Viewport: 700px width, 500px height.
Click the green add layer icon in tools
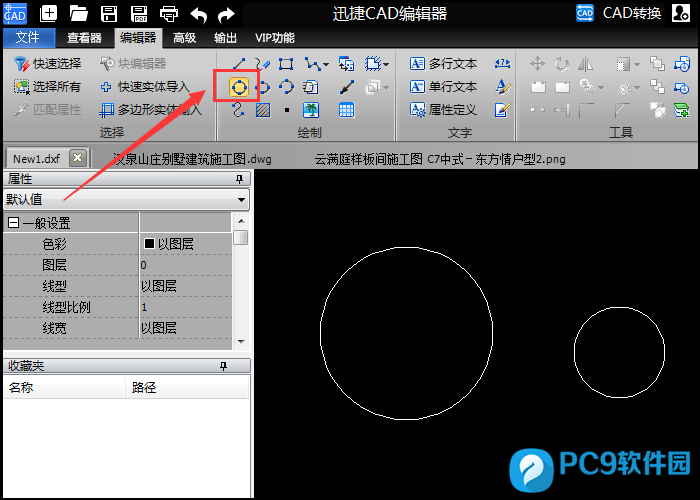682,109
